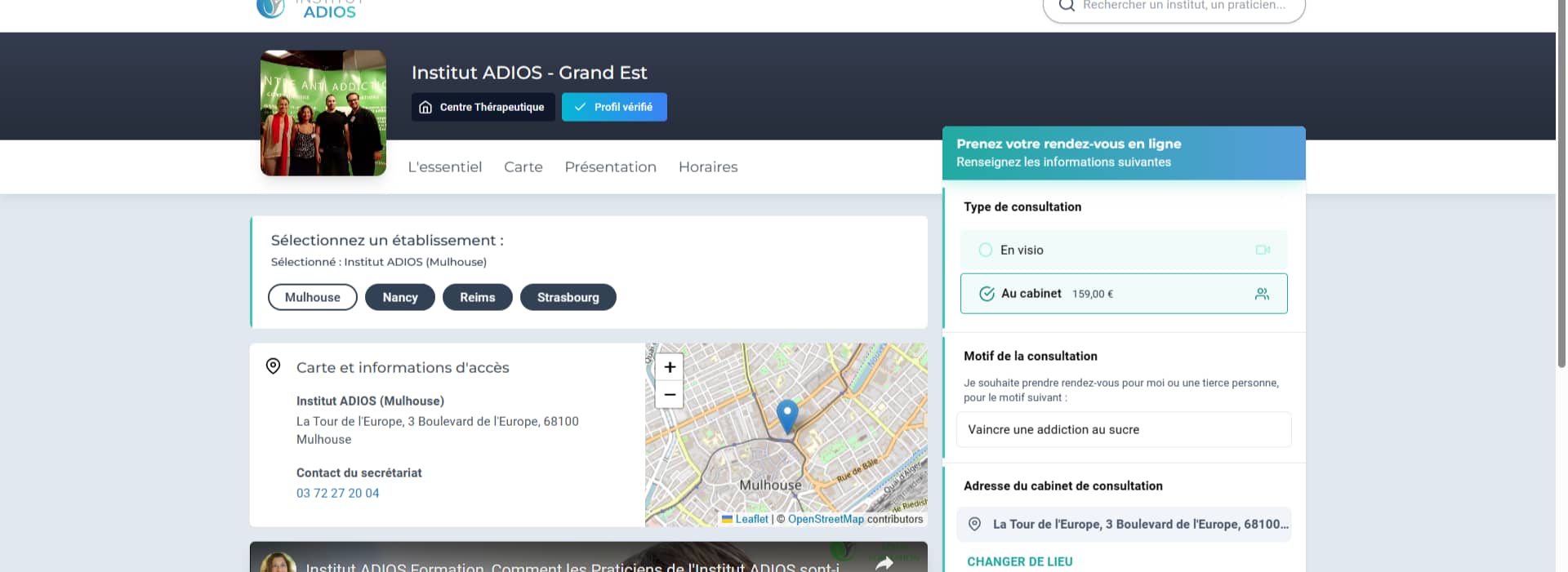Choose the Strasbourg establishment
The height and width of the screenshot is (572, 1568).
point(568,297)
